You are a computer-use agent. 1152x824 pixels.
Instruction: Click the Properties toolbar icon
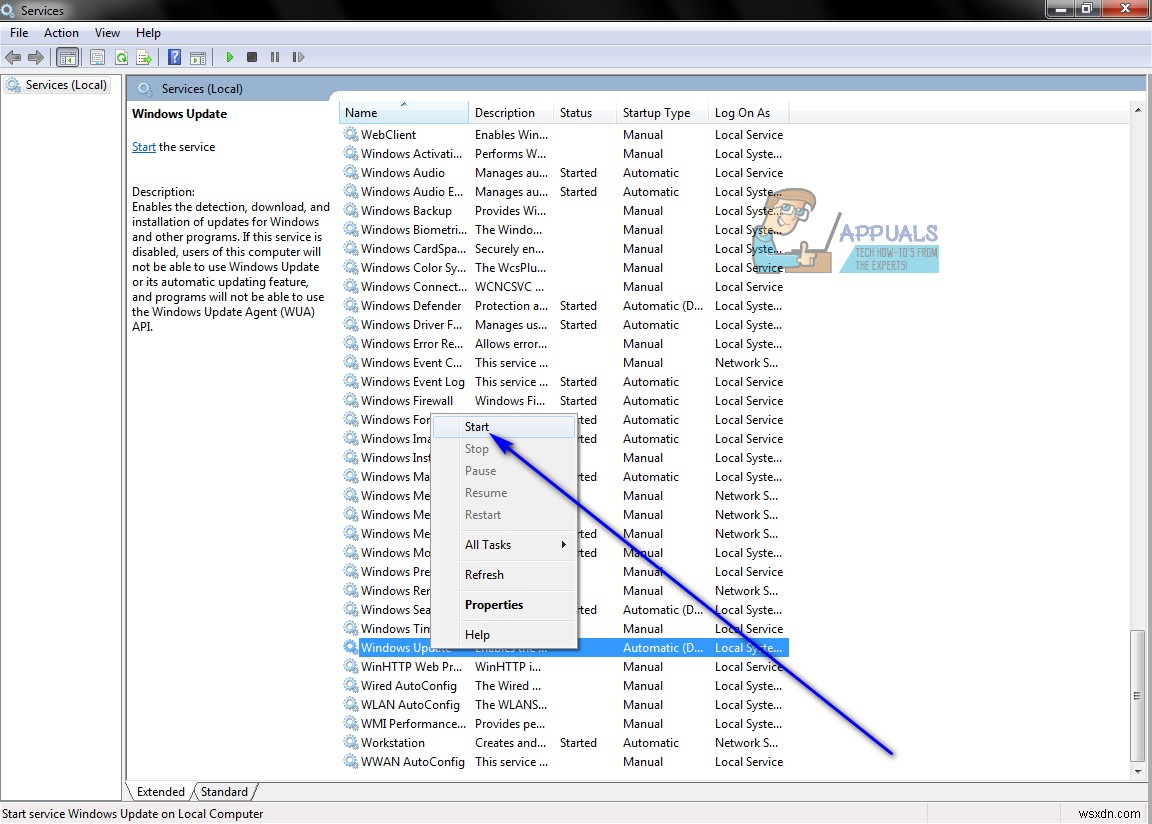point(96,57)
